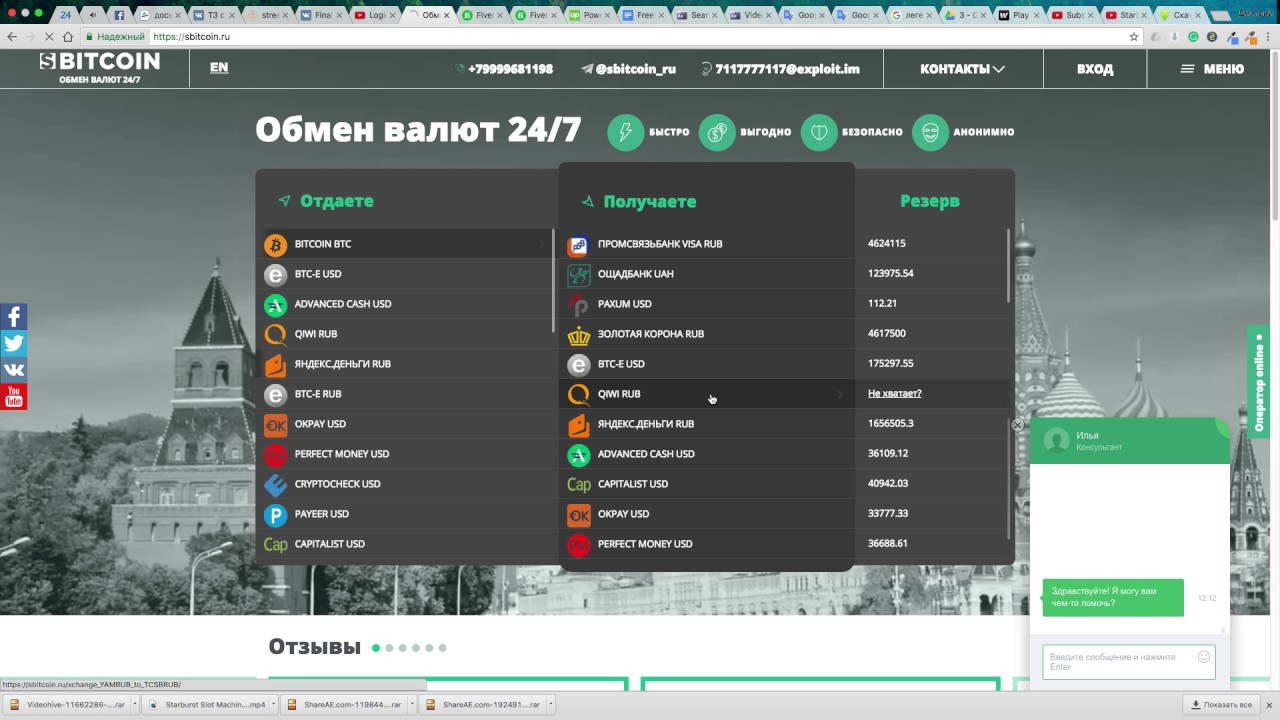This screenshot has width=1280, height=720.
Task: Click the last reviews carousel dot
Action: click(x=442, y=648)
